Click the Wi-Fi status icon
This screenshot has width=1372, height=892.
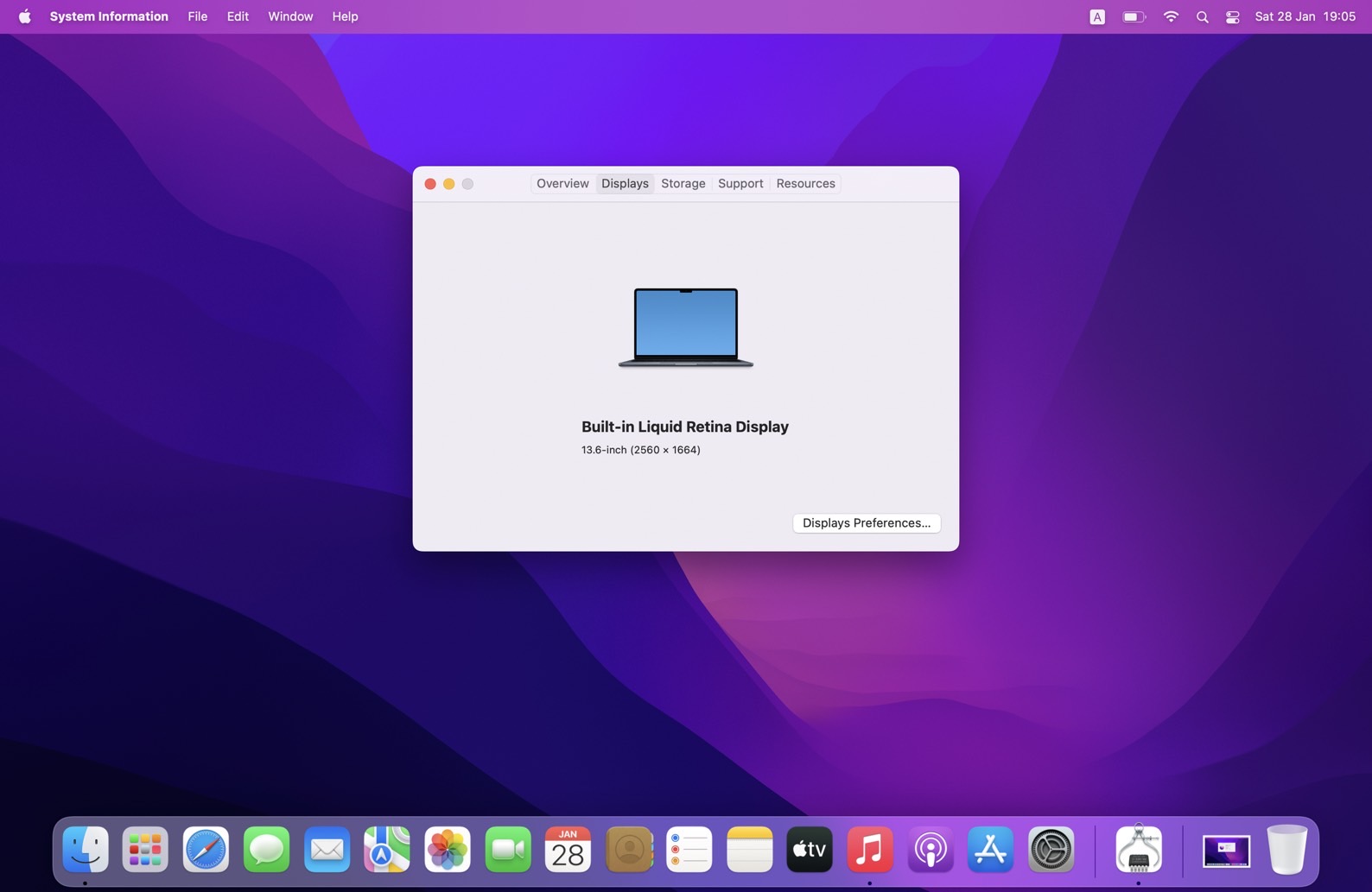[1171, 17]
